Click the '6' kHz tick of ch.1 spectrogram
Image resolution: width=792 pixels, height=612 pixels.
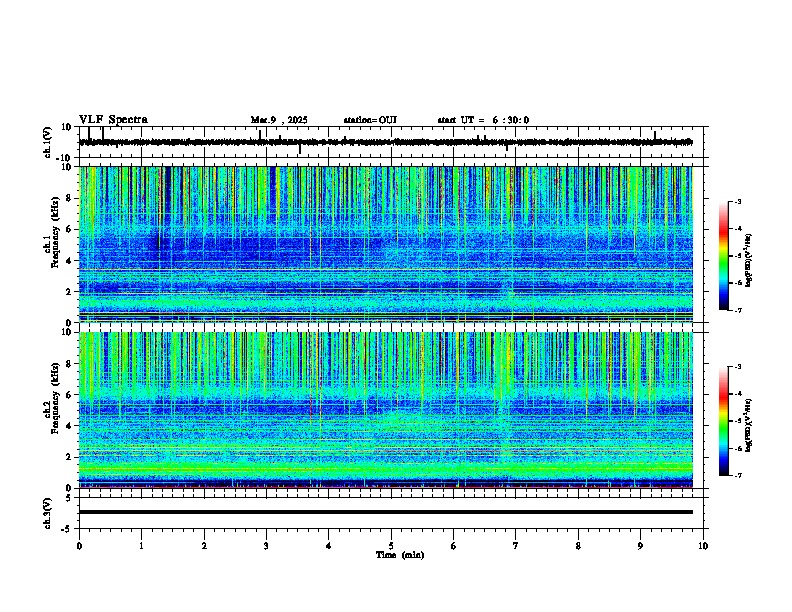pos(69,230)
